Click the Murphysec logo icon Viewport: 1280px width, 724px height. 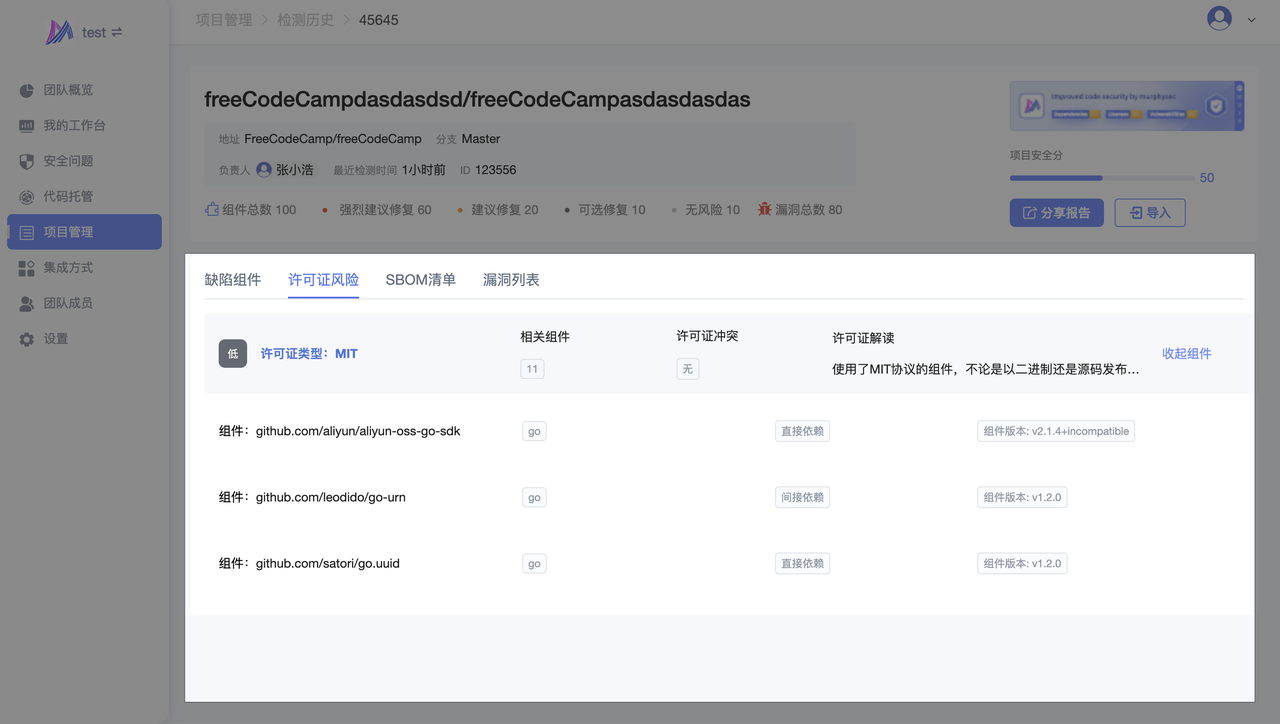coord(59,32)
